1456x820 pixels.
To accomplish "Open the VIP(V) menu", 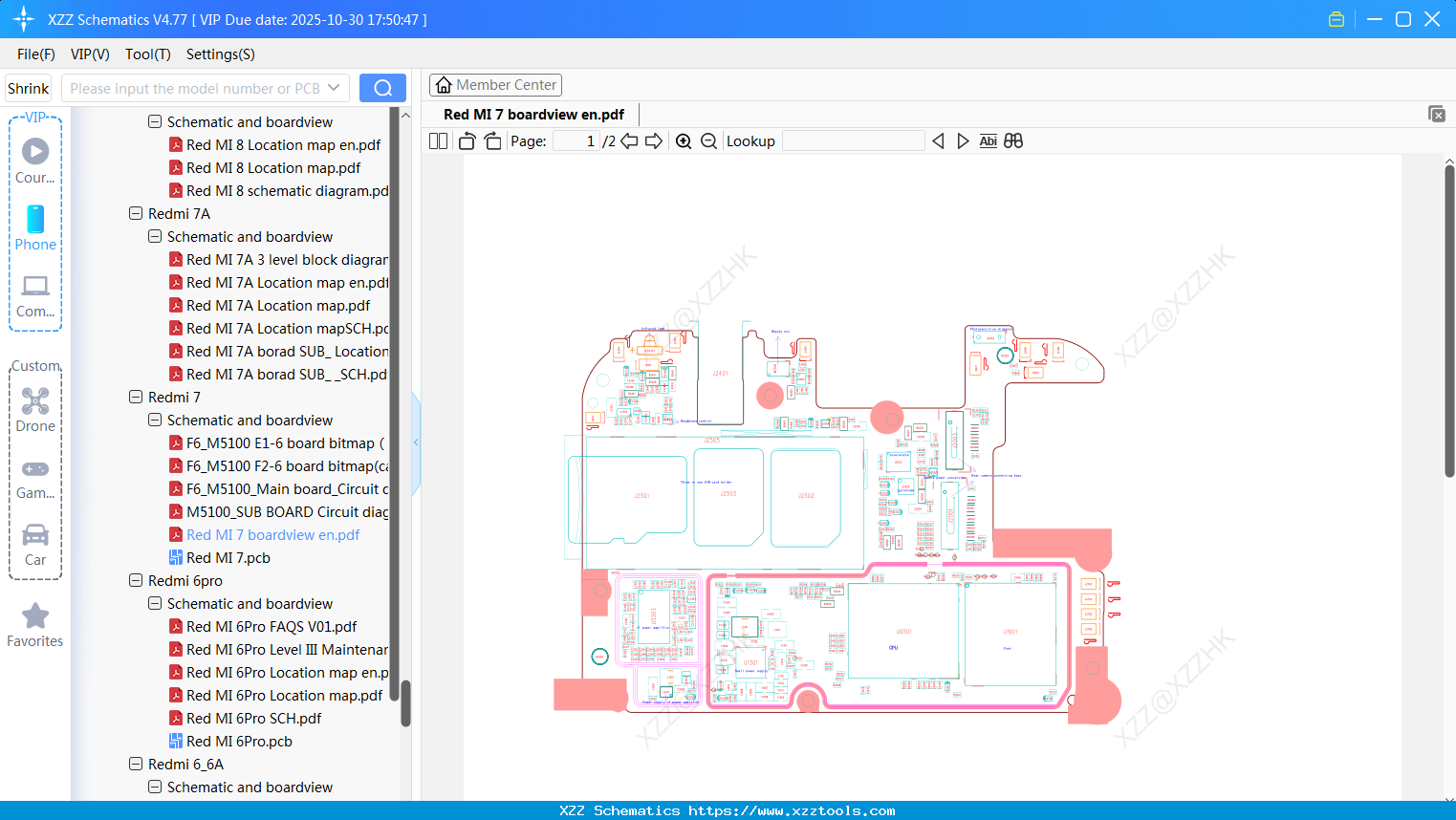I will click(90, 54).
